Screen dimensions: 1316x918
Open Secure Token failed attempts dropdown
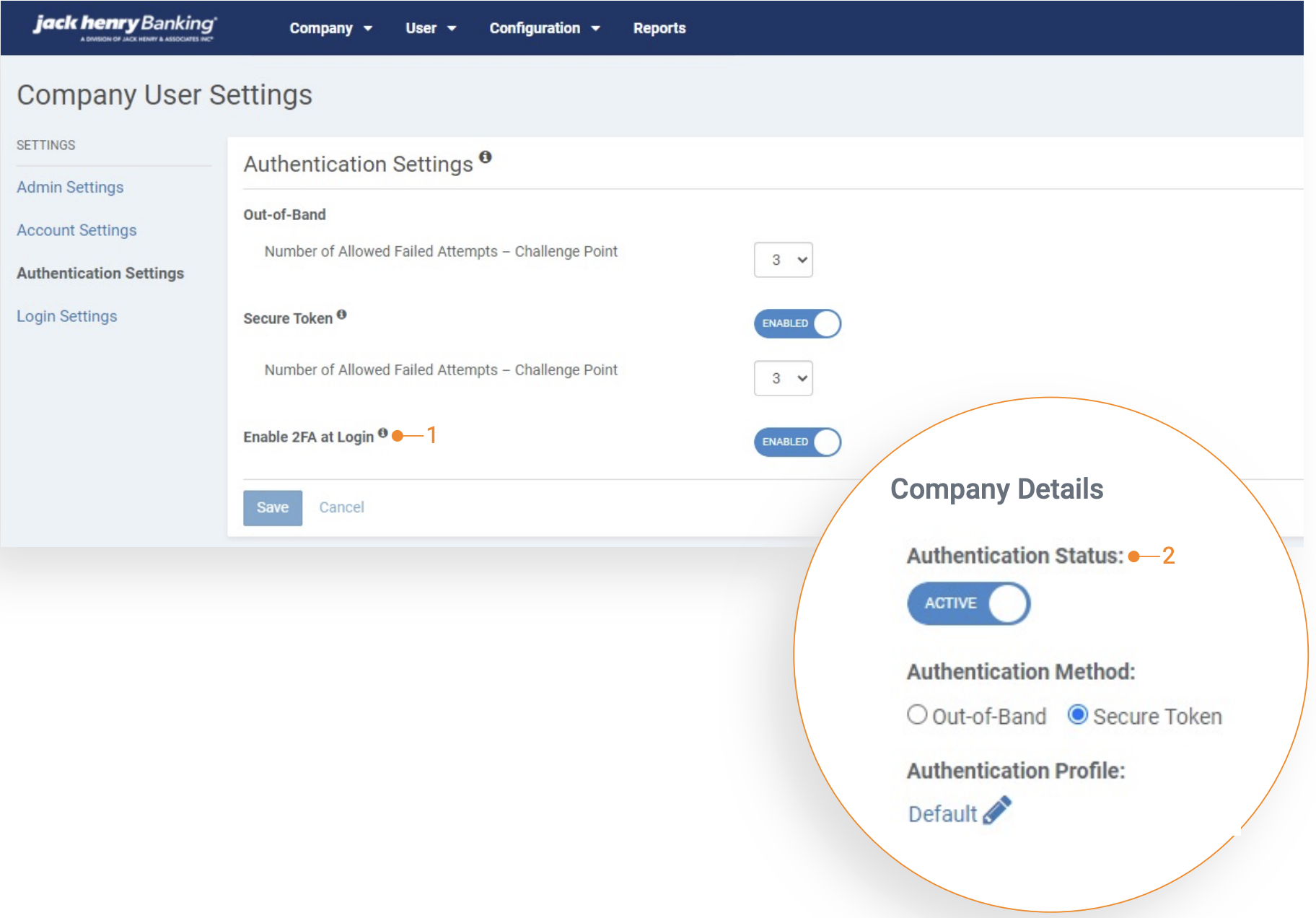click(x=783, y=378)
